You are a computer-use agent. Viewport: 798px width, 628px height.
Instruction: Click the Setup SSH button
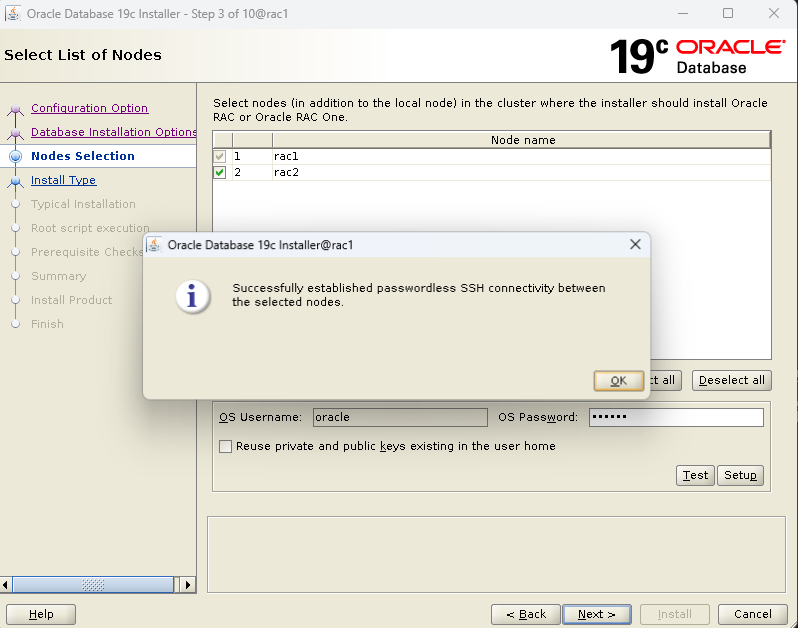[x=740, y=475]
